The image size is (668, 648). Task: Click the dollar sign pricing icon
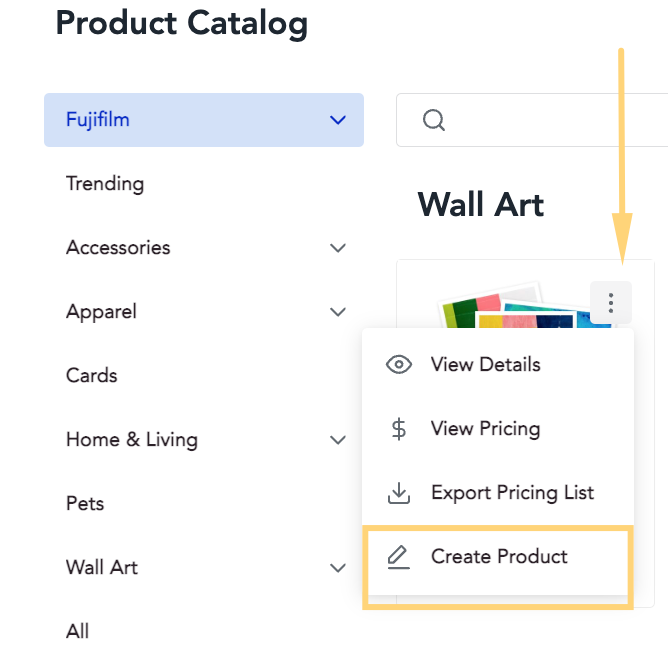pos(399,429)
